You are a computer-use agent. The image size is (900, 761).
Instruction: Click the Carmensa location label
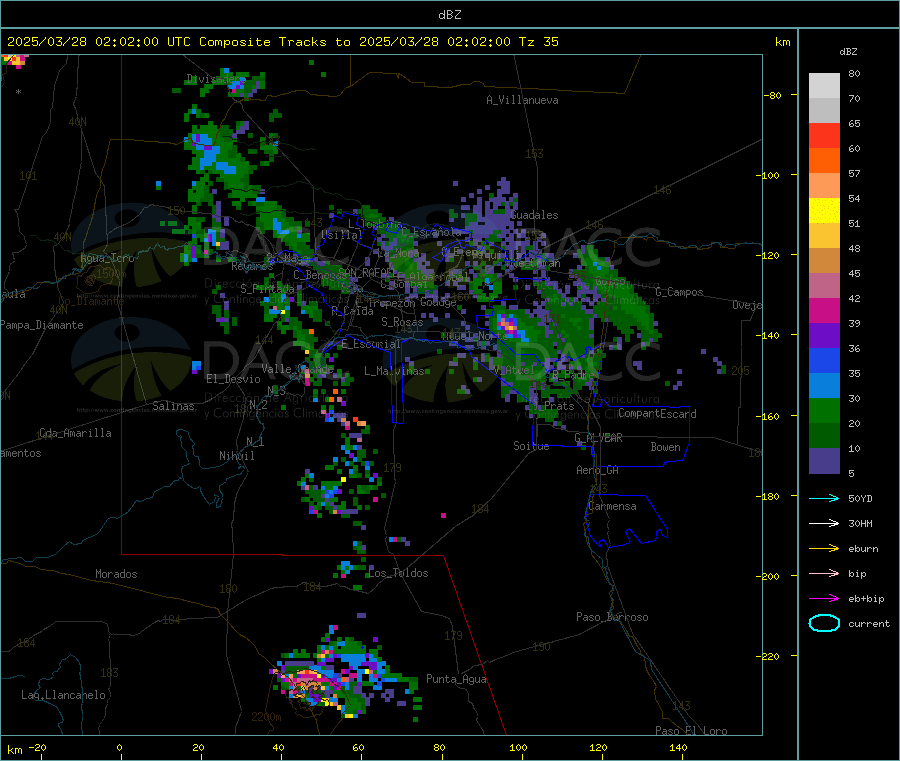tap(612, 506)
